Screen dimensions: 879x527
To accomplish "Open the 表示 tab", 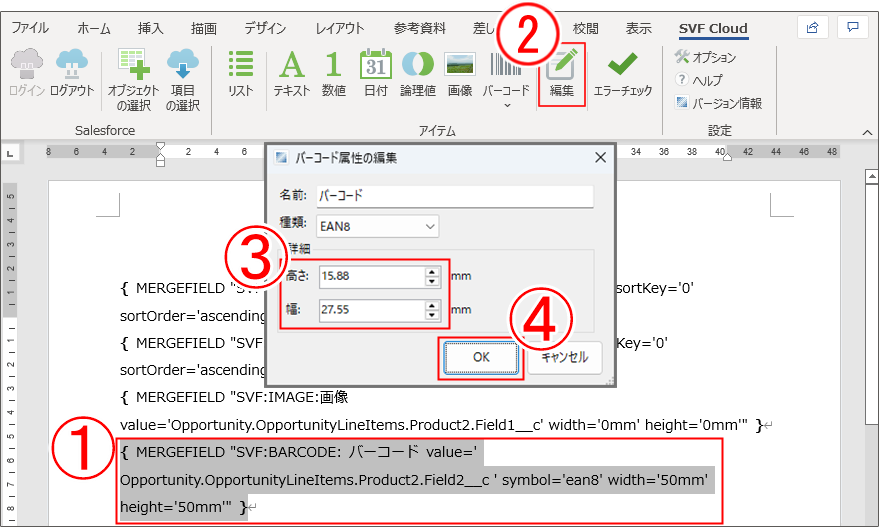I will pyautogui.click(x=639, y=28).
